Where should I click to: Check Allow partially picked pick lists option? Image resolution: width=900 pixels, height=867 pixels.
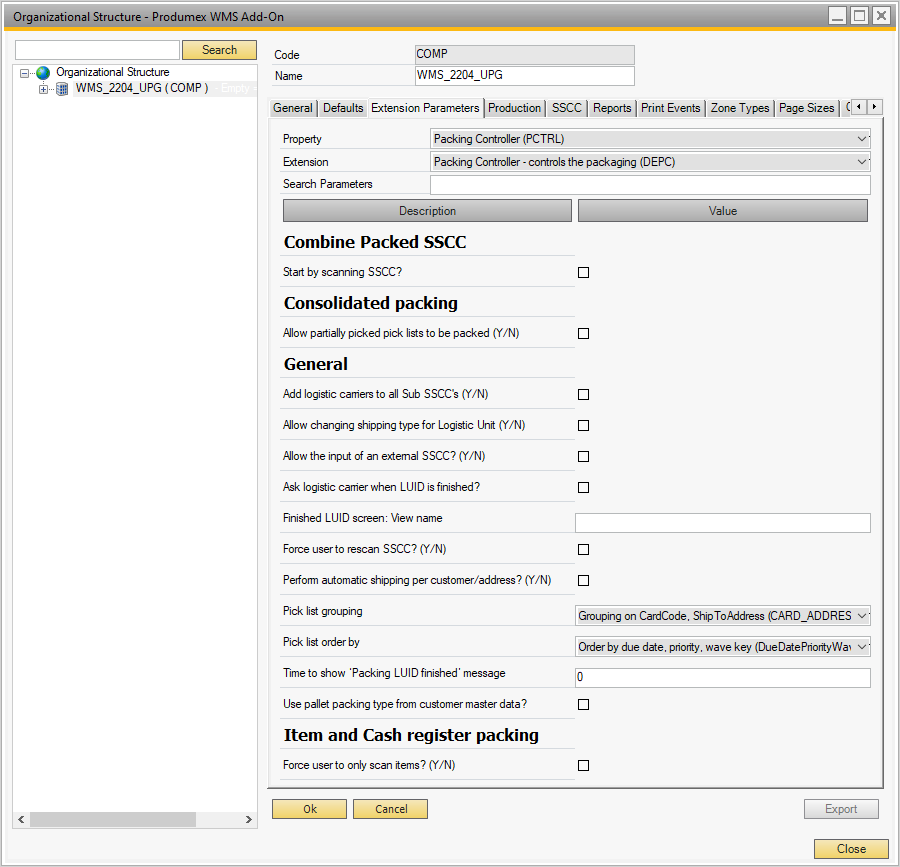(584, 333)
